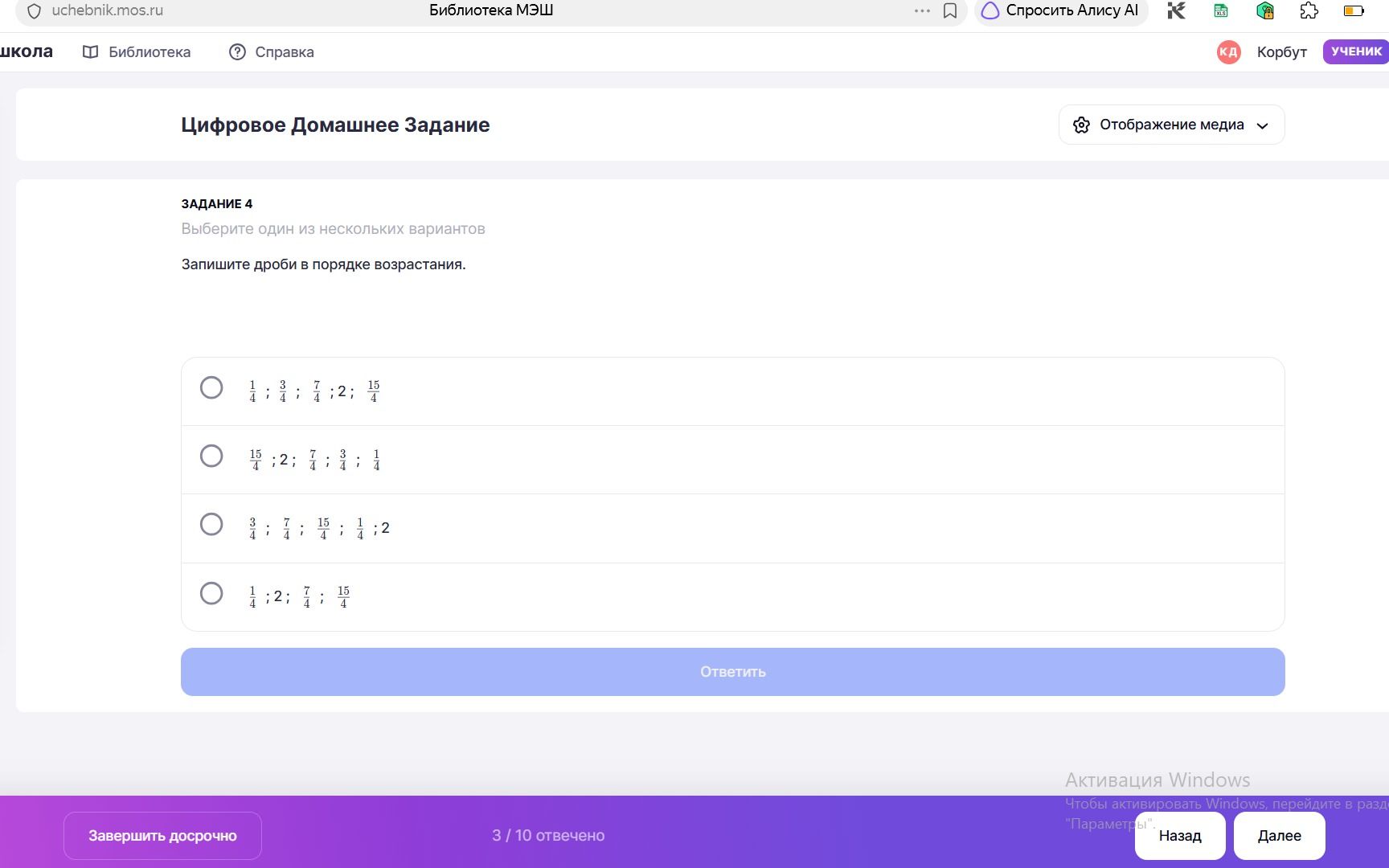Click the KD user avatar

point(1228,52)
